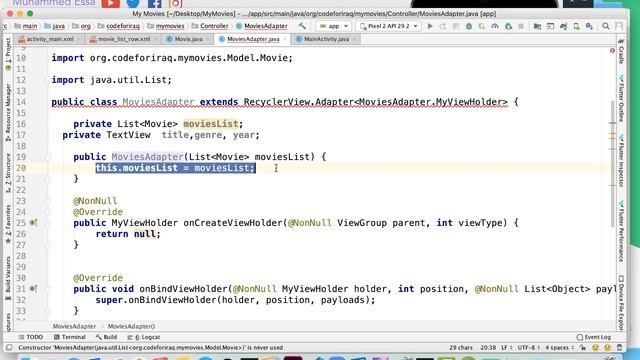Open the AVD Manager phone icon
The height and width of the screenshot is (360, 640).
click(x=576, y=26)
